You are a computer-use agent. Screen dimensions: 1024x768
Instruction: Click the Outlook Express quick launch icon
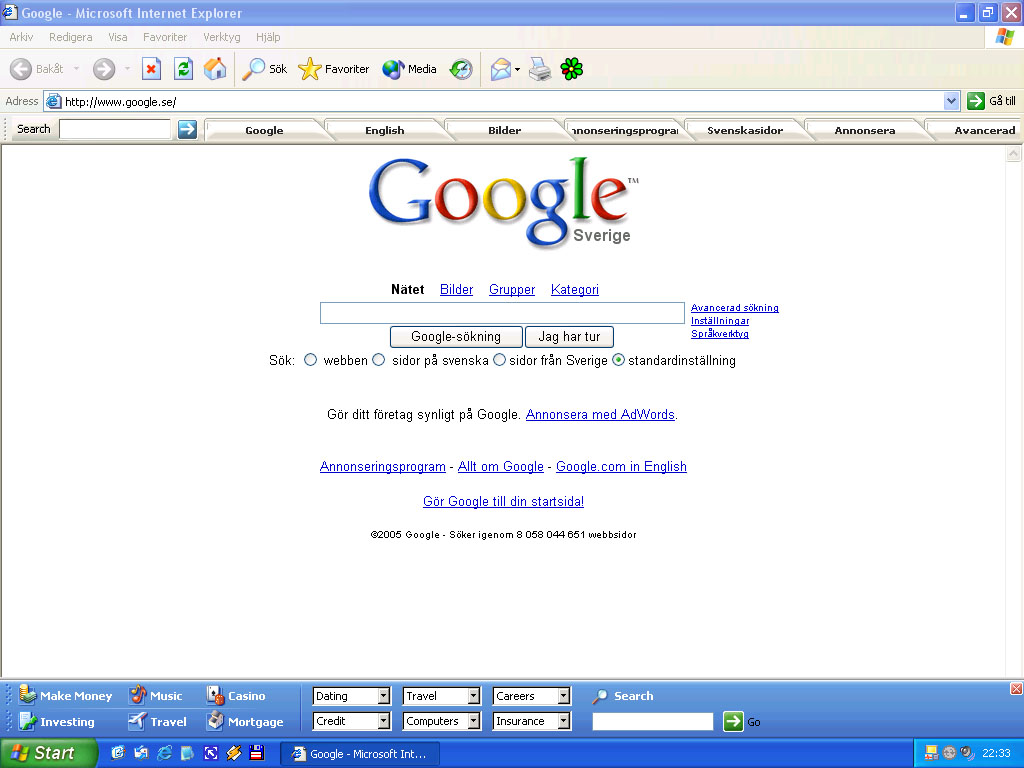point(141,753)
